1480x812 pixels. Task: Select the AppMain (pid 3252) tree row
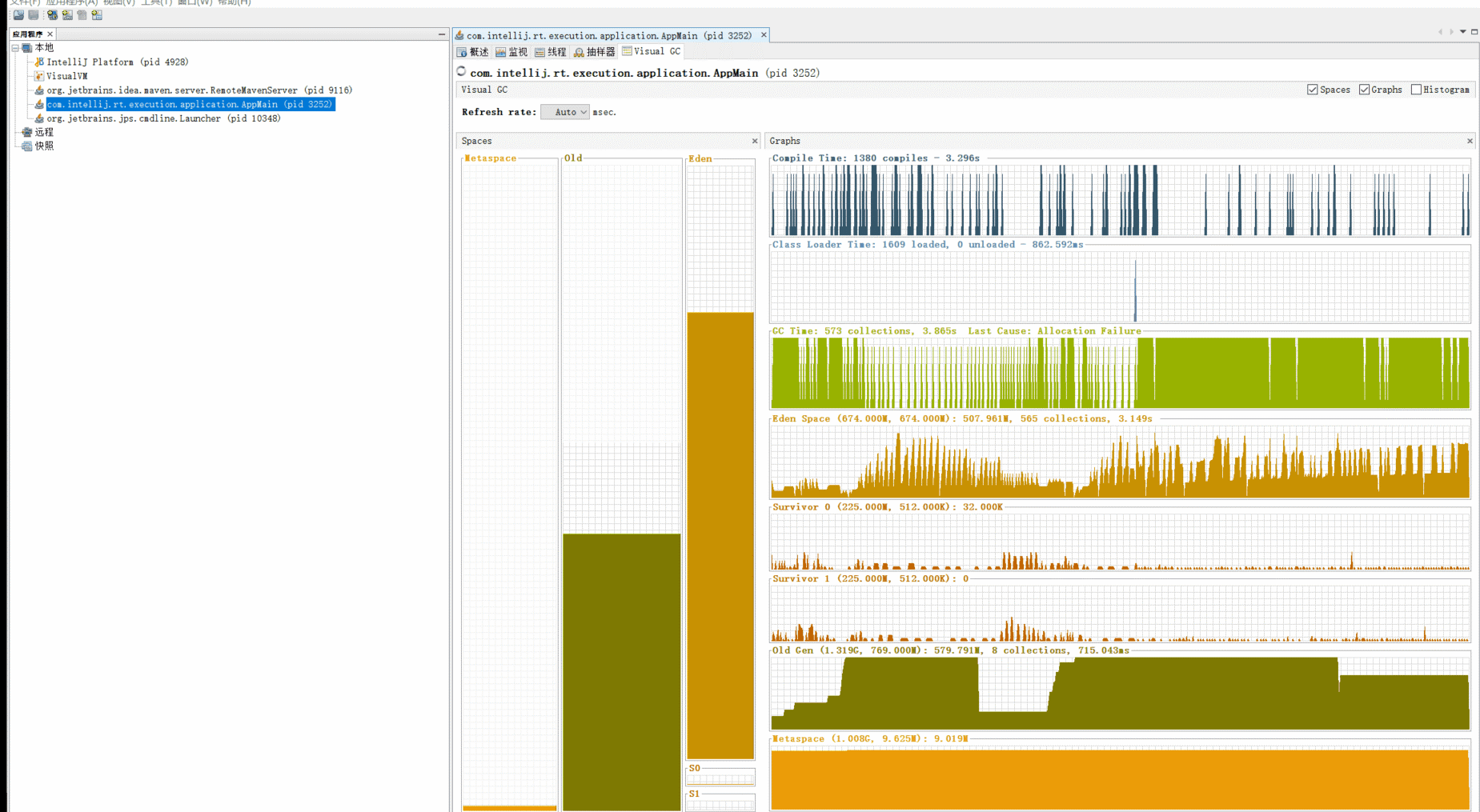click(x=190, y=104)
